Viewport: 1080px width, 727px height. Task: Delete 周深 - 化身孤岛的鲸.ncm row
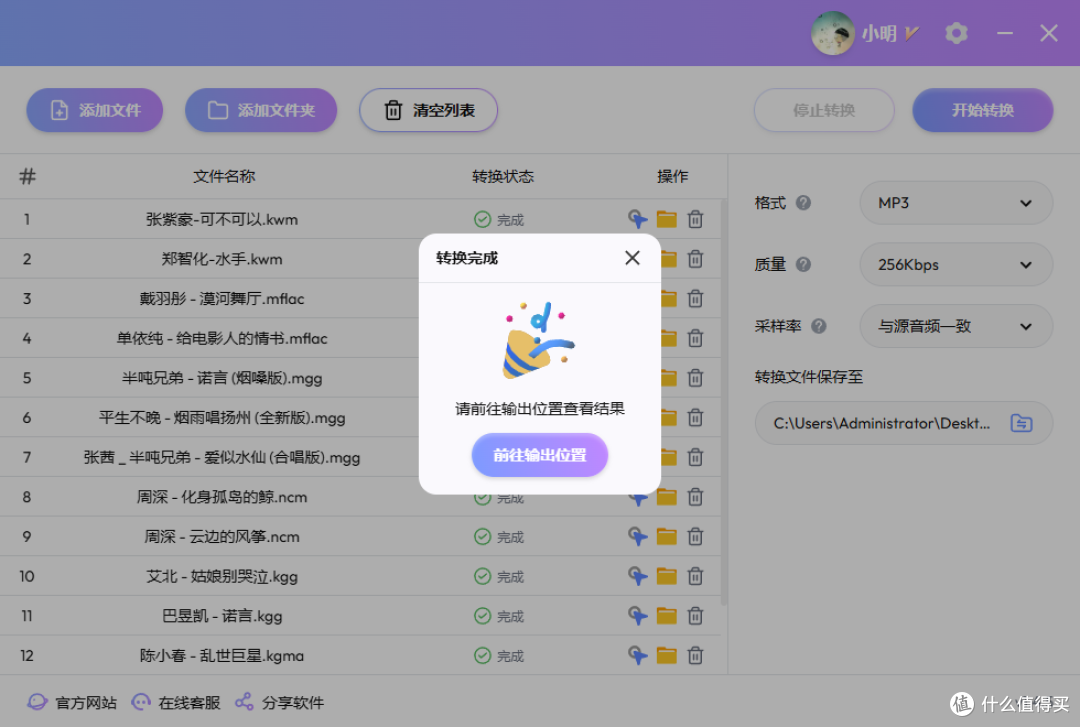point(695,497)
